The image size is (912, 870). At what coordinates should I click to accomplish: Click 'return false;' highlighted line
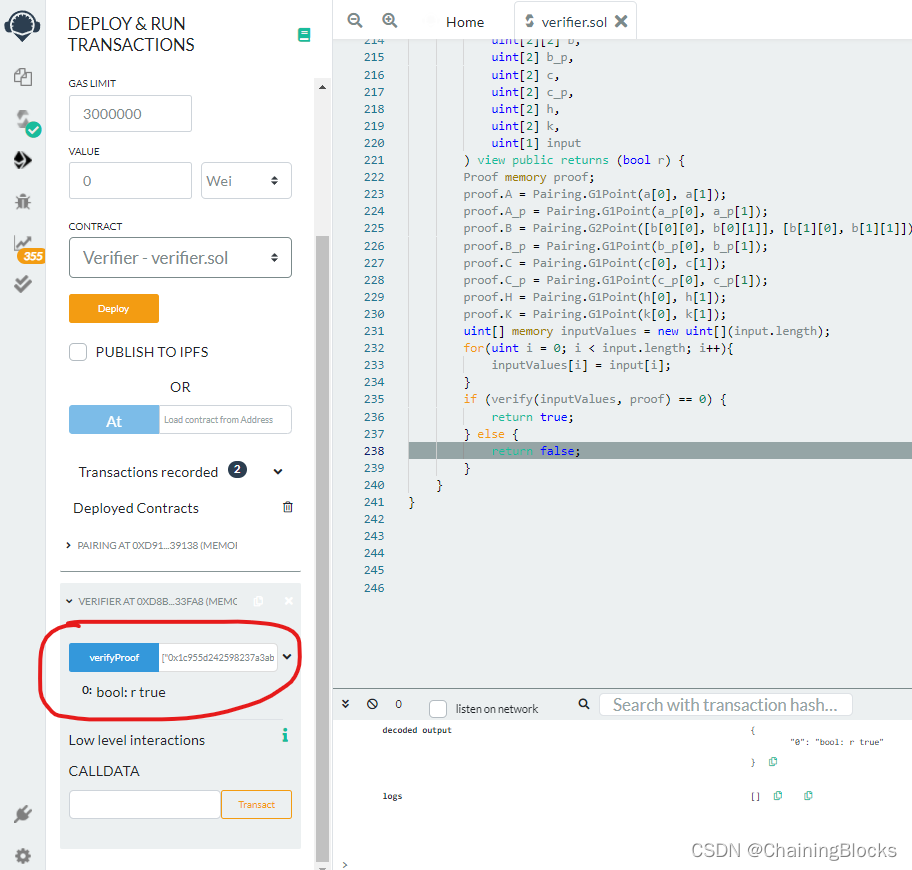click(536, 451)
